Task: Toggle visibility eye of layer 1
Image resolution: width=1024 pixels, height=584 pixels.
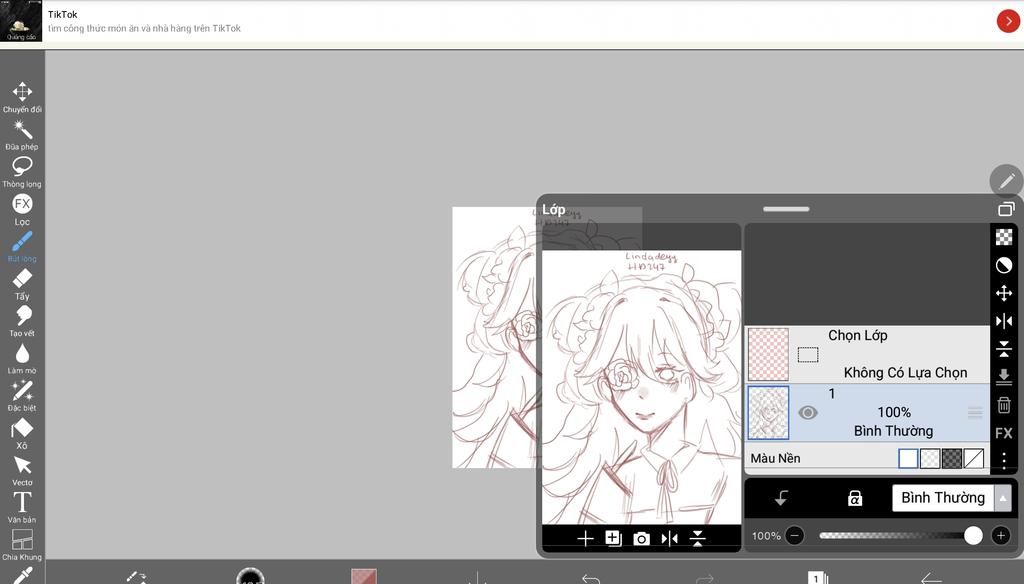Action: (808, 412)
